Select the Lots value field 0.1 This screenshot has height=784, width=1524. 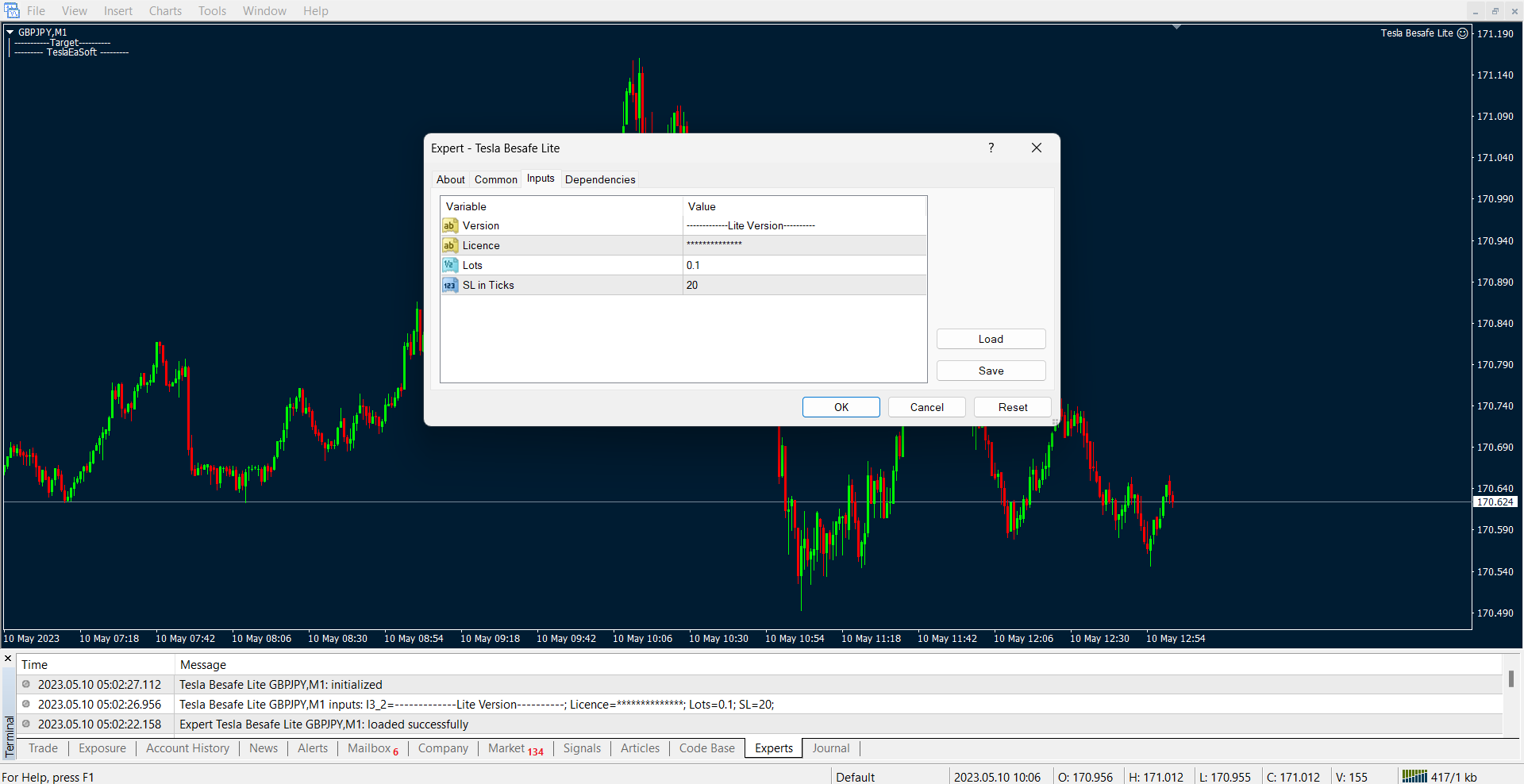tap(803, 266)
